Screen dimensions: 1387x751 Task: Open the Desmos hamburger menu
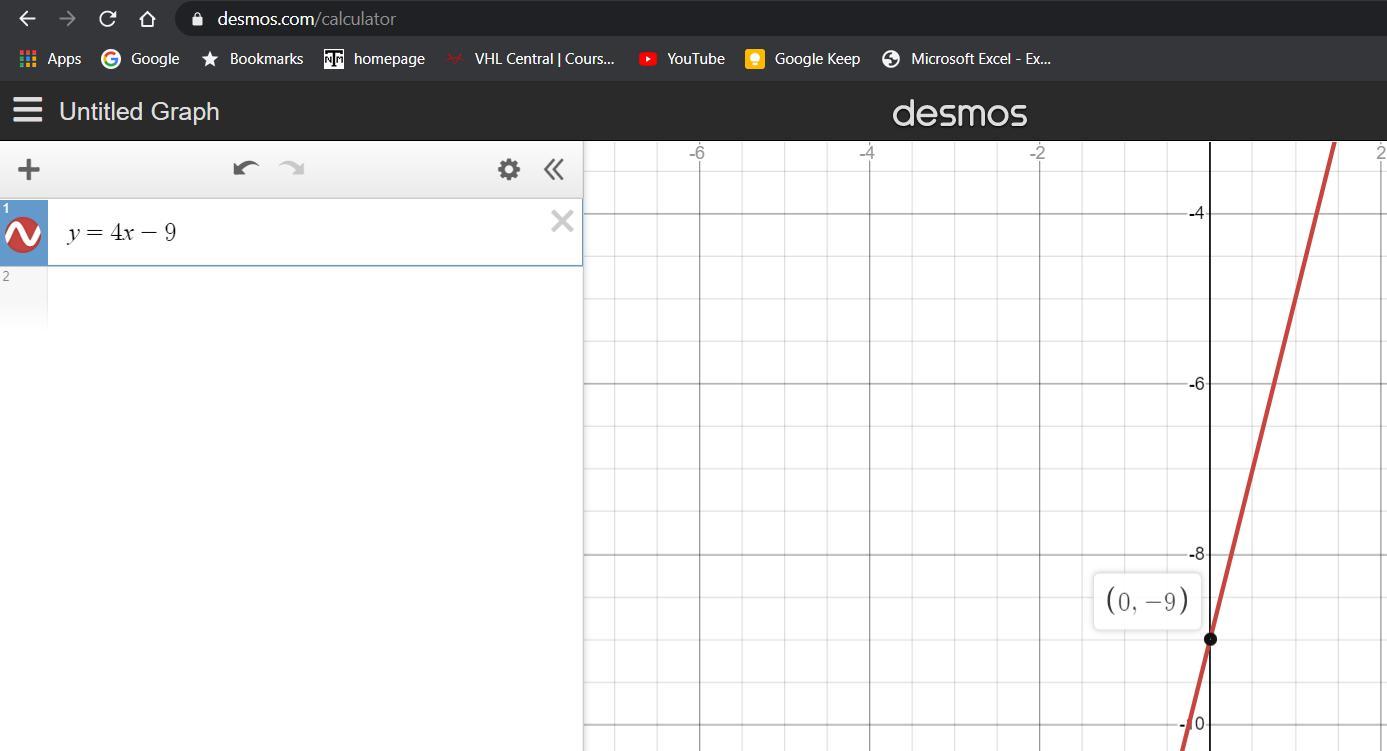[28, 110]
